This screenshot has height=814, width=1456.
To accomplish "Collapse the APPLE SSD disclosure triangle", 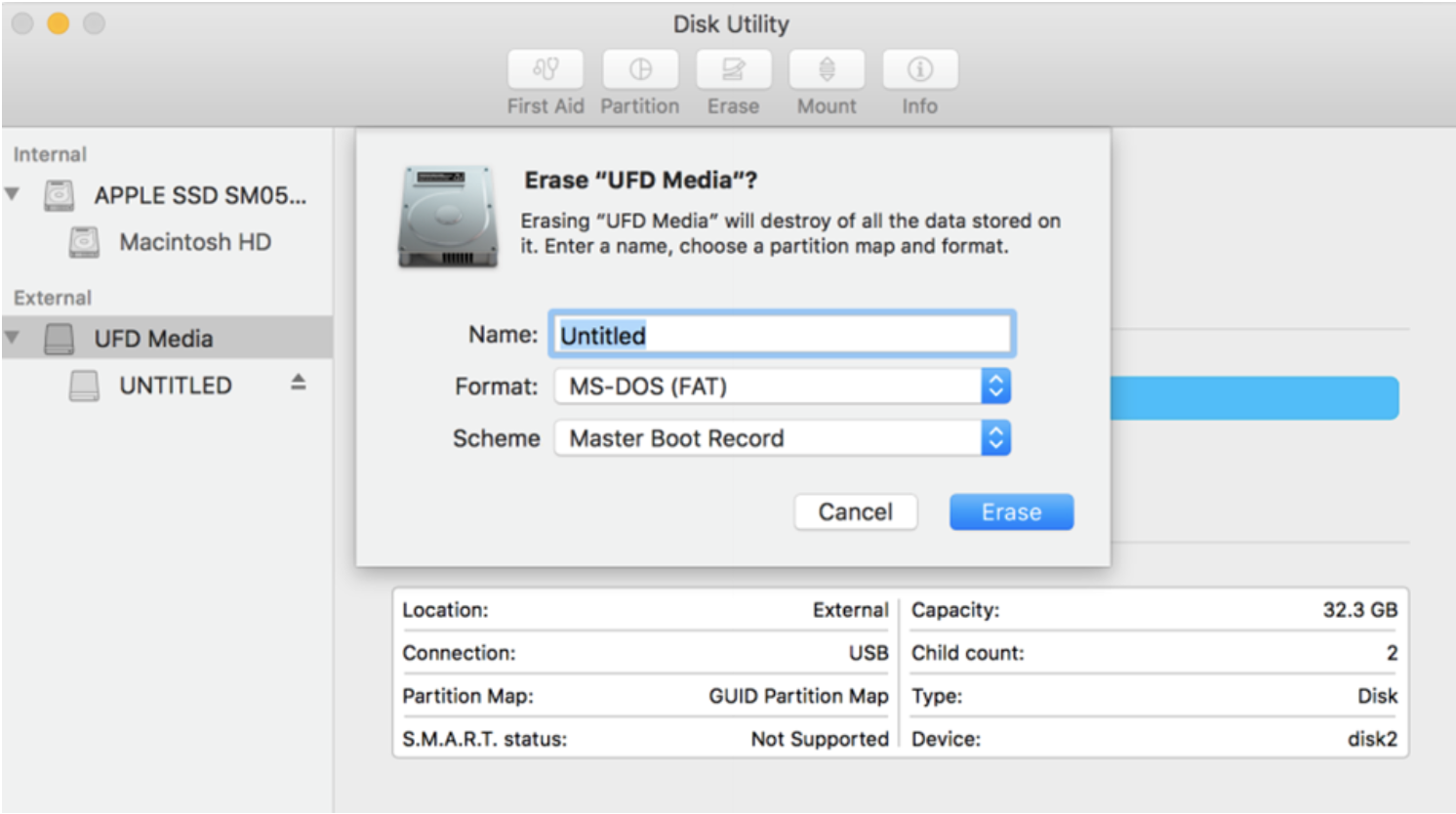I will [13, 194].
